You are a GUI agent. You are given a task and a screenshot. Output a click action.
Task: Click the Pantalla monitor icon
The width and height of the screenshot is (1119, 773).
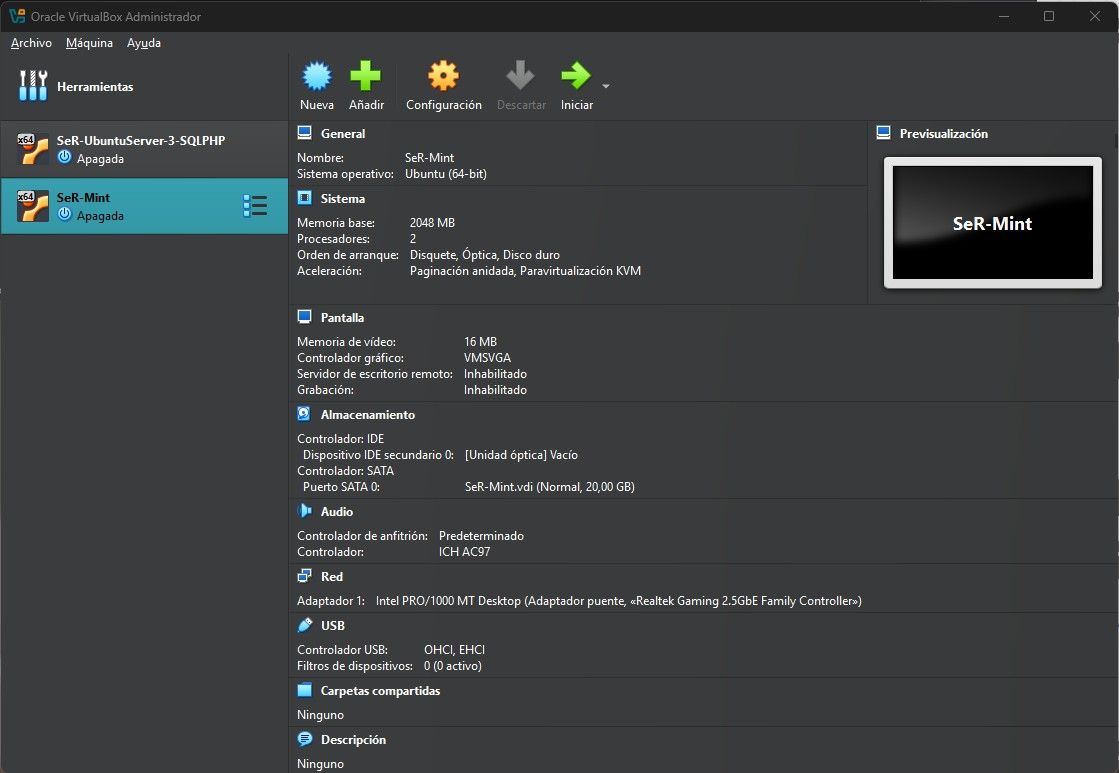point(305,316)
